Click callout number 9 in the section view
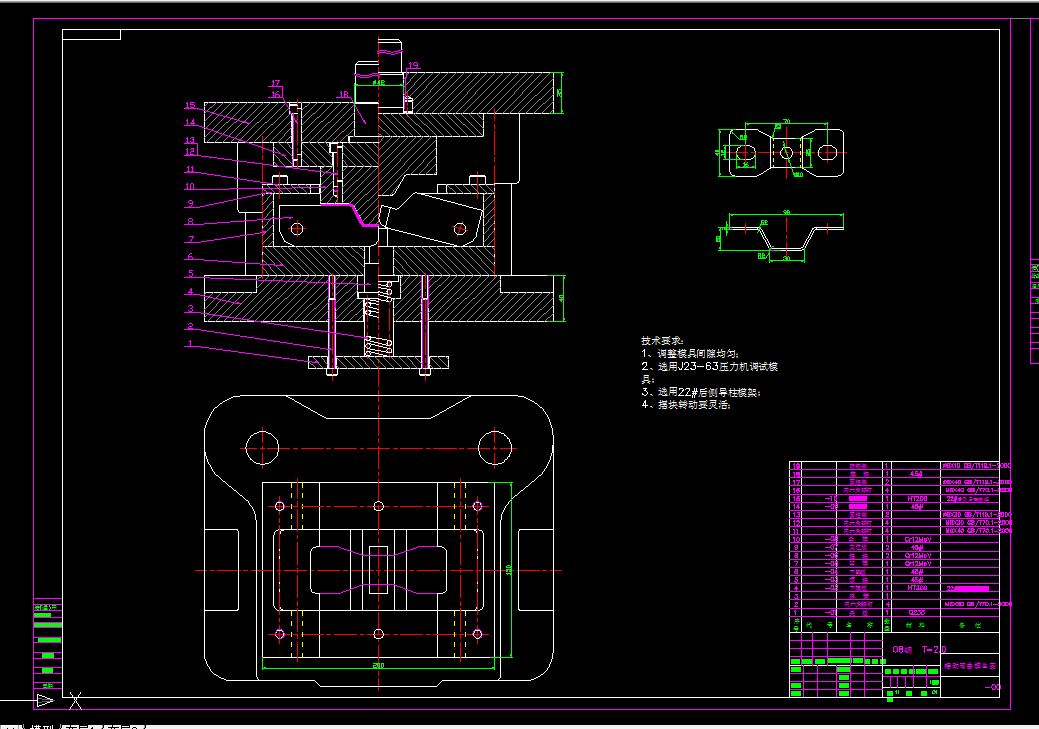 click(x=190, y=204)
